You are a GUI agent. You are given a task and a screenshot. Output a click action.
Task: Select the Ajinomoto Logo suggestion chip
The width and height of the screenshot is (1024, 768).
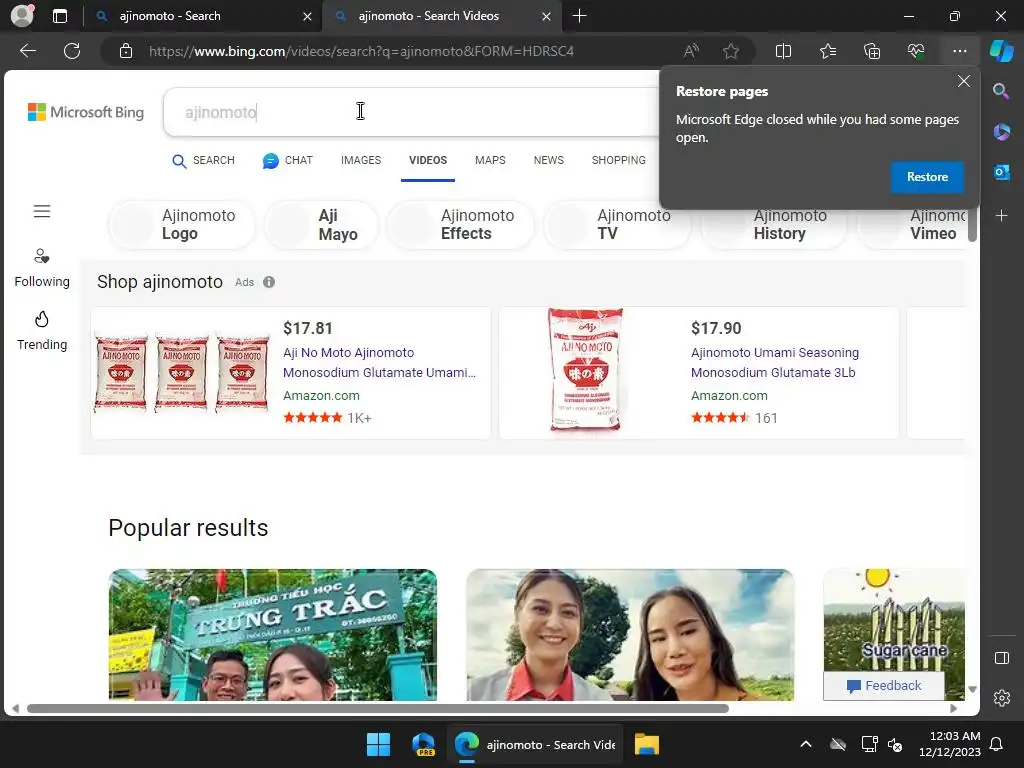coord(182,225)
